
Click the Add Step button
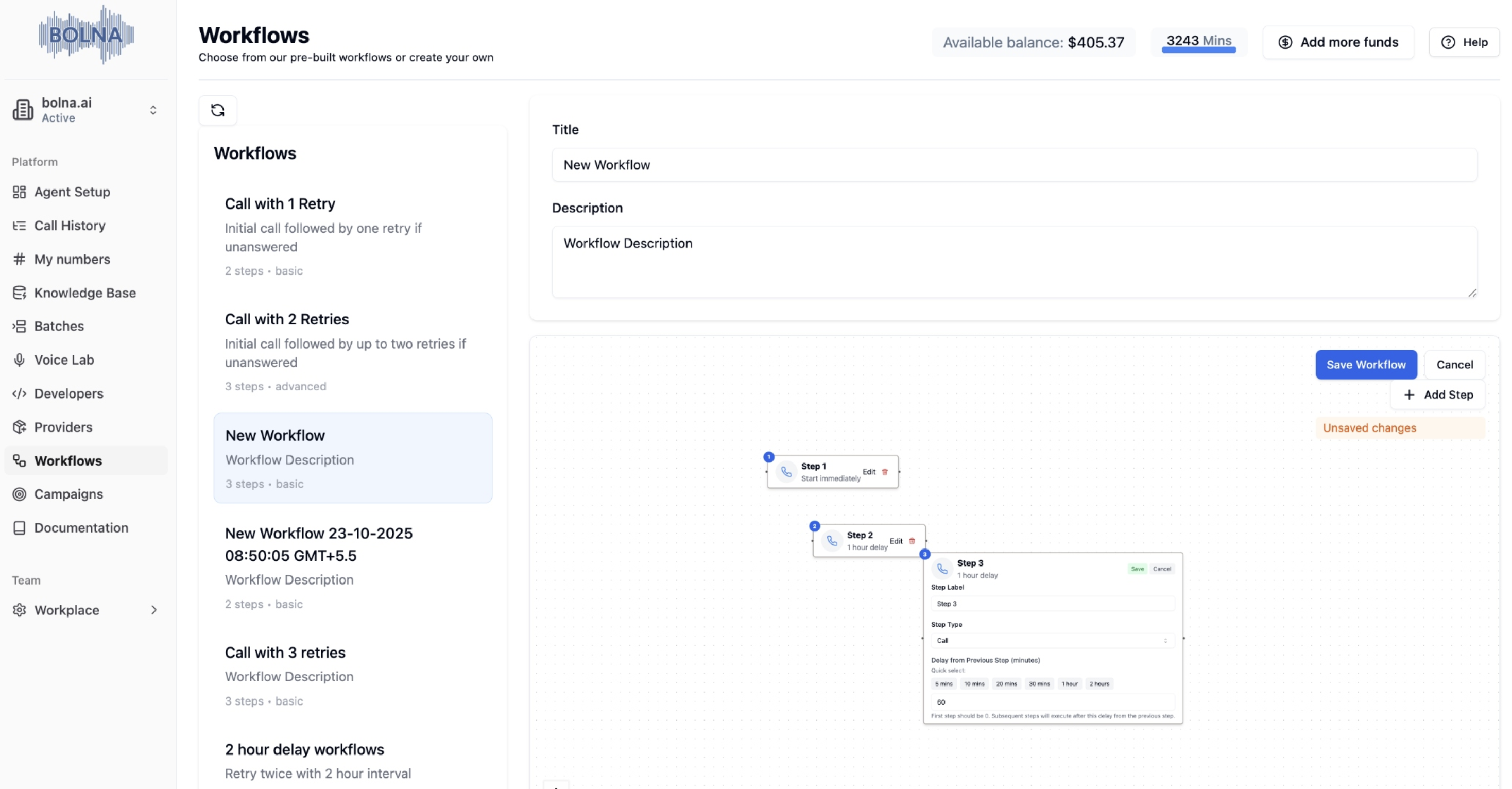pyautogui.click(x=1437, y=395)
